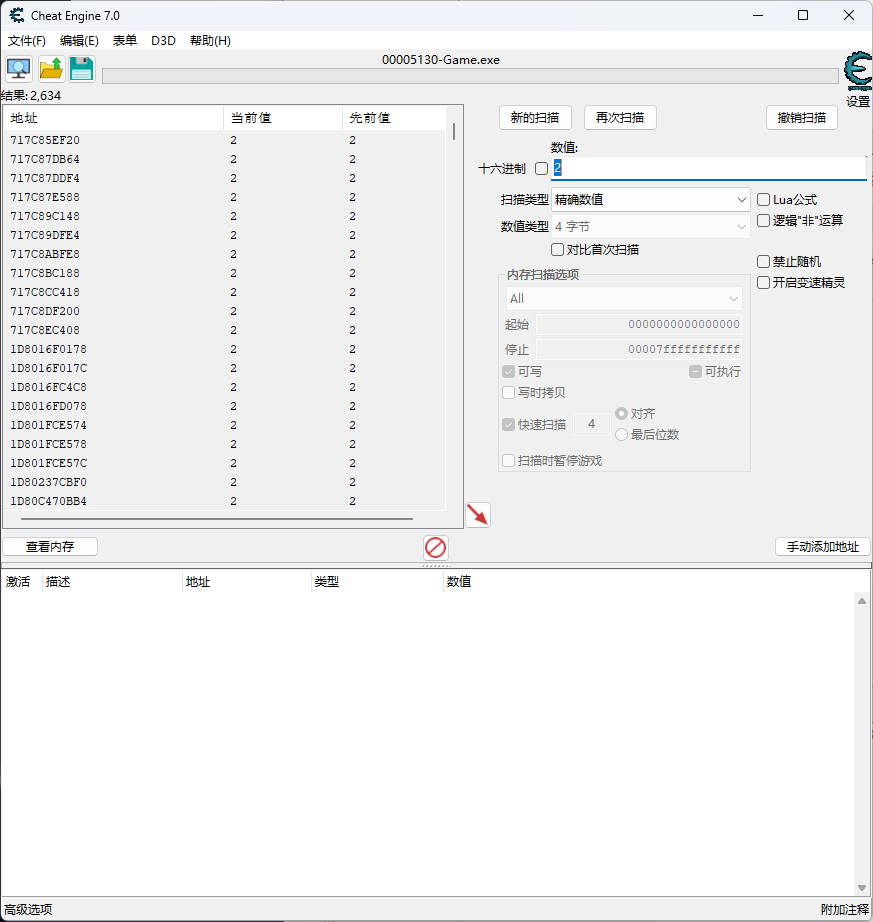873x922 pixels.
Task: Add selected addresses with red arrow icon
Action: 478,515
